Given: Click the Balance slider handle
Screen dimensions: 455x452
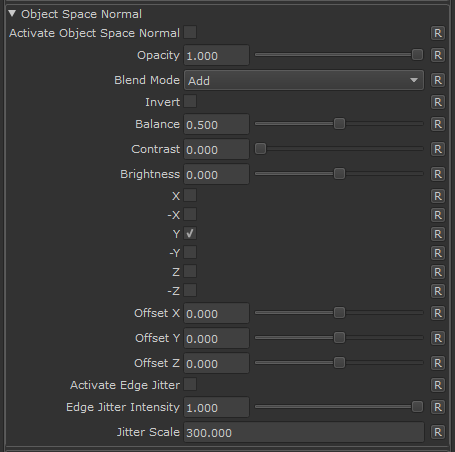Looking at the screenshot, I should point(339,124).
